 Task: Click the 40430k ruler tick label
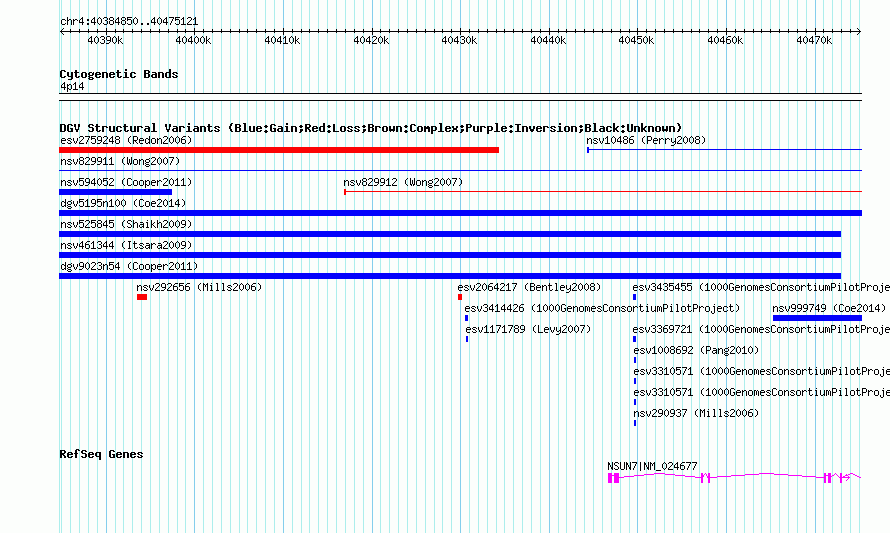click(459, 40)
